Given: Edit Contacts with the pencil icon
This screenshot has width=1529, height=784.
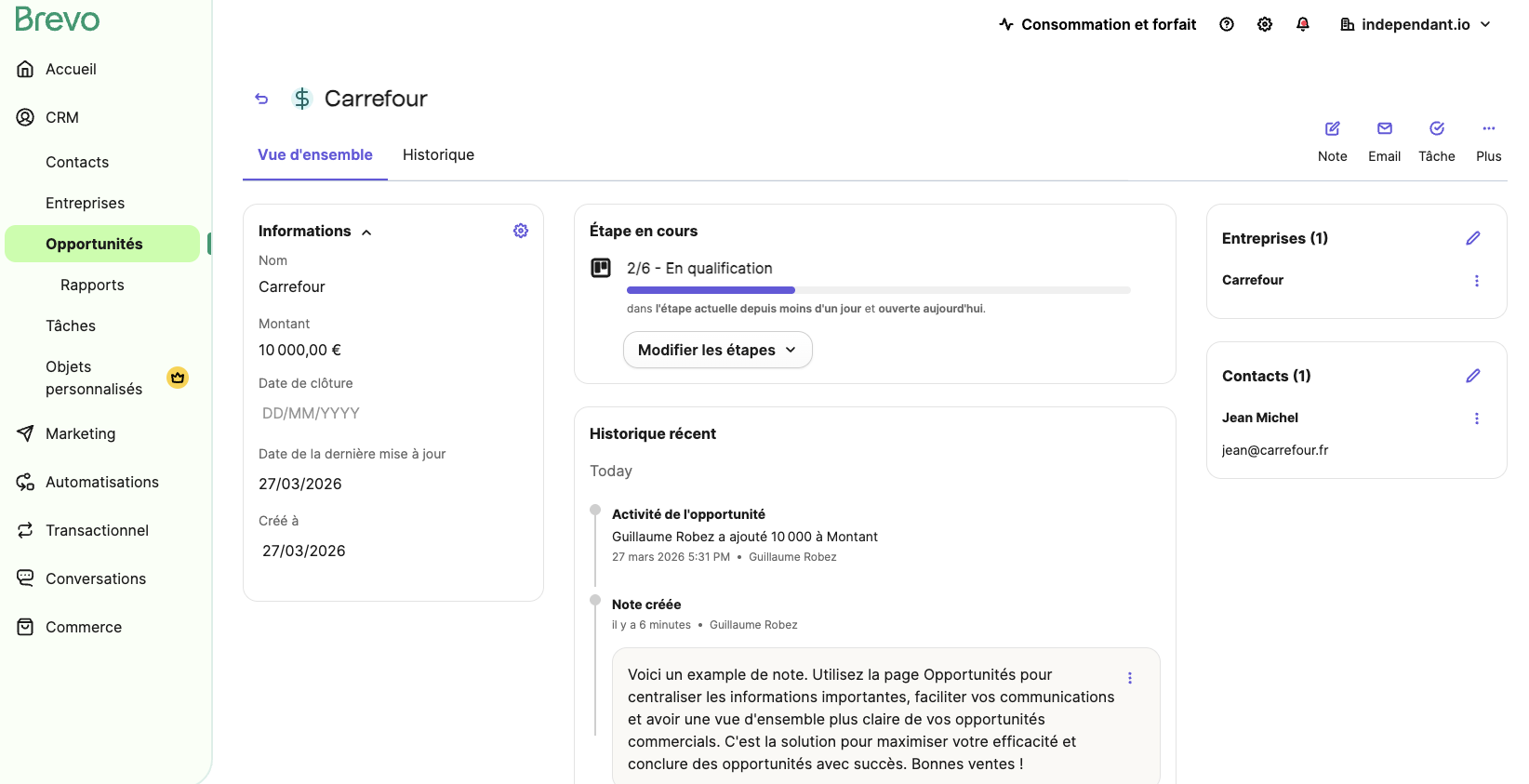Looking at the screenshot, I should point(1473,376).
